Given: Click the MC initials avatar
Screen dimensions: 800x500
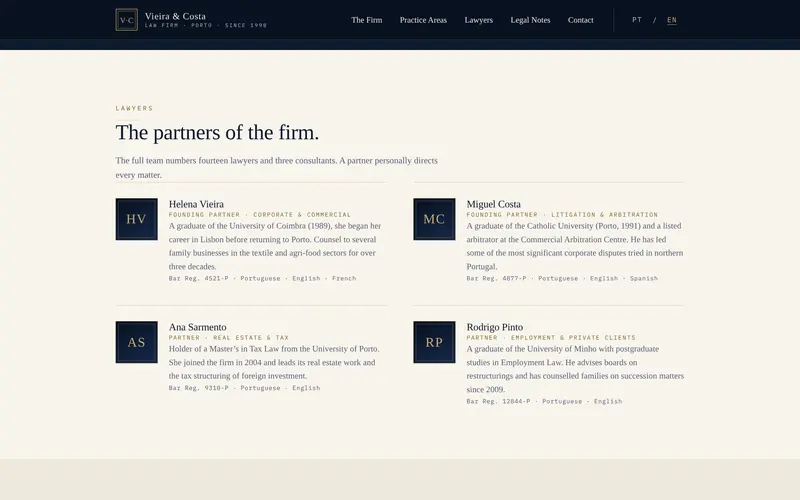Looking at the screenshot, I should pyautogui.click(x=434, y=219).
